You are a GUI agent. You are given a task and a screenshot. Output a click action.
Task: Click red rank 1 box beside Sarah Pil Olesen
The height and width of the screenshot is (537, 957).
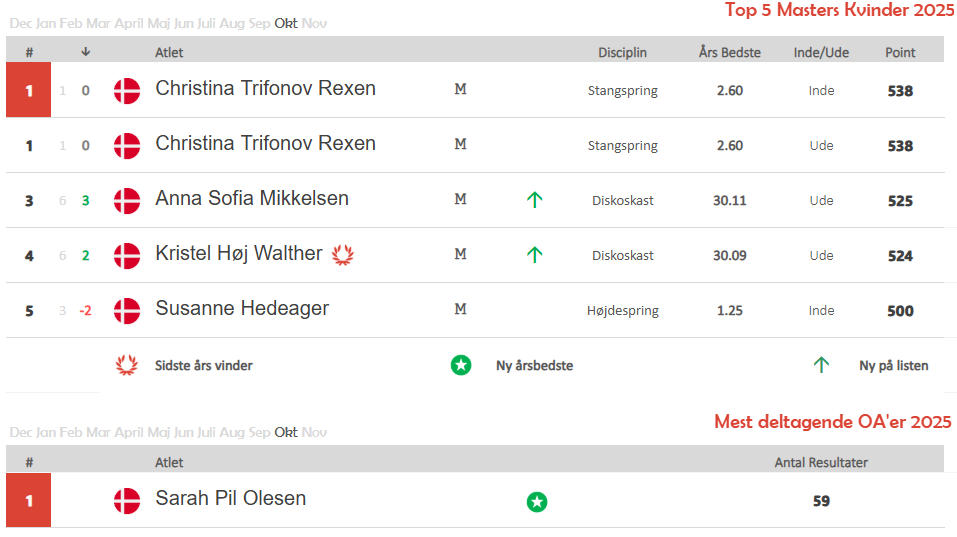pyautogui.click(x=28, y=500)
